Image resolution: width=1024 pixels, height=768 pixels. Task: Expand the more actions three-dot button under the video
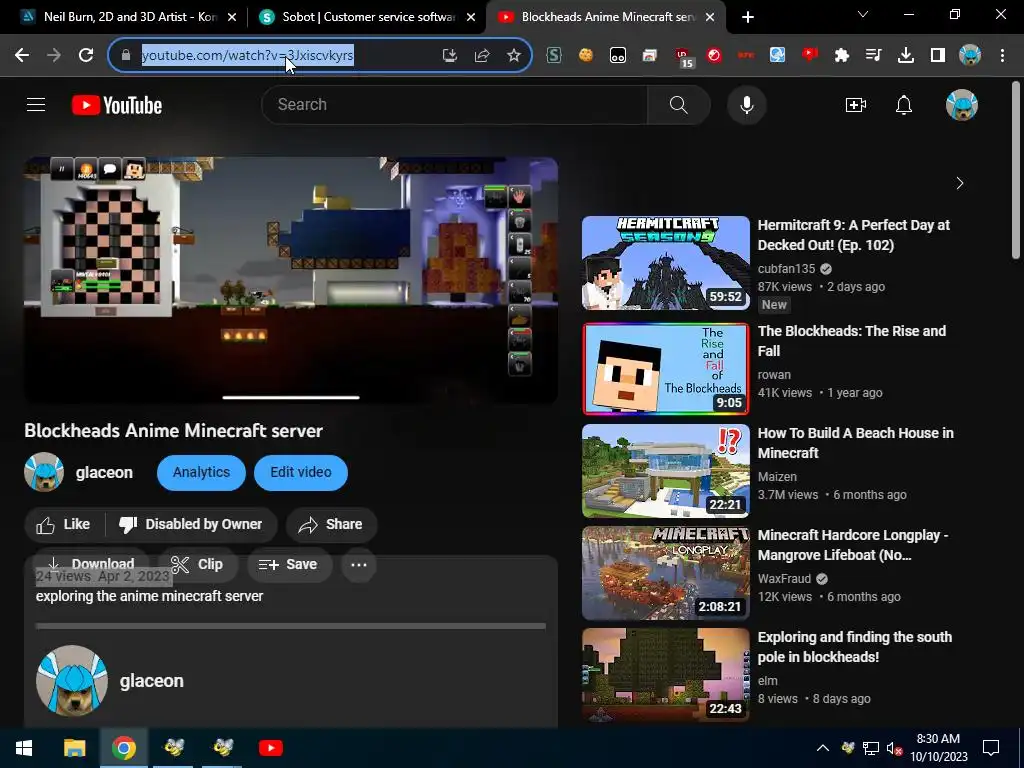[x=359, y=564]
